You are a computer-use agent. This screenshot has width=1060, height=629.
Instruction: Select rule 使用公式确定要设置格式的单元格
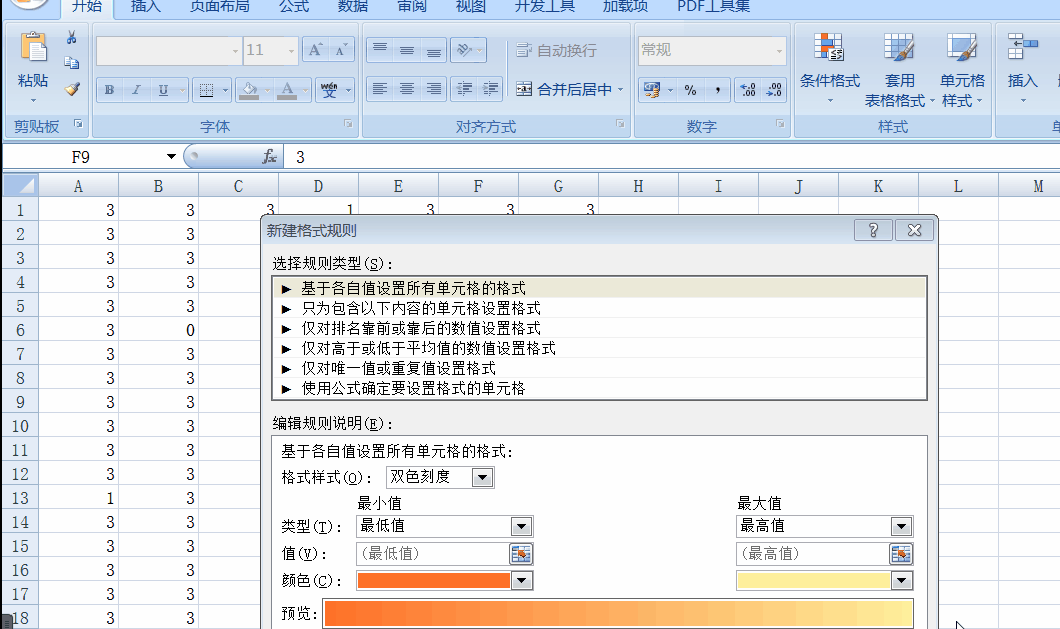(x=598, y=388)
